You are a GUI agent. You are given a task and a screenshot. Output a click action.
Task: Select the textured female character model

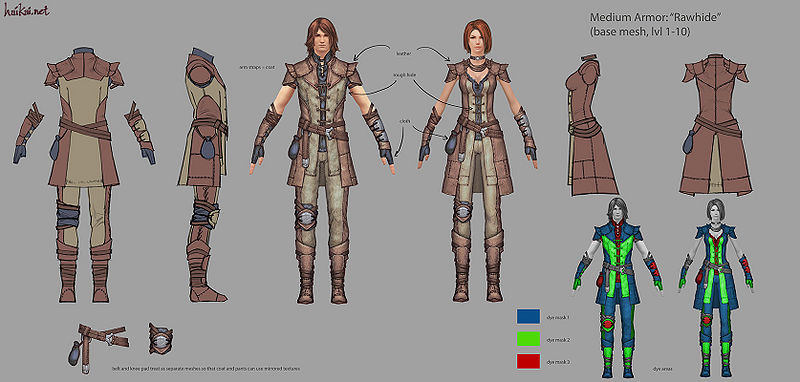[477, 161]
